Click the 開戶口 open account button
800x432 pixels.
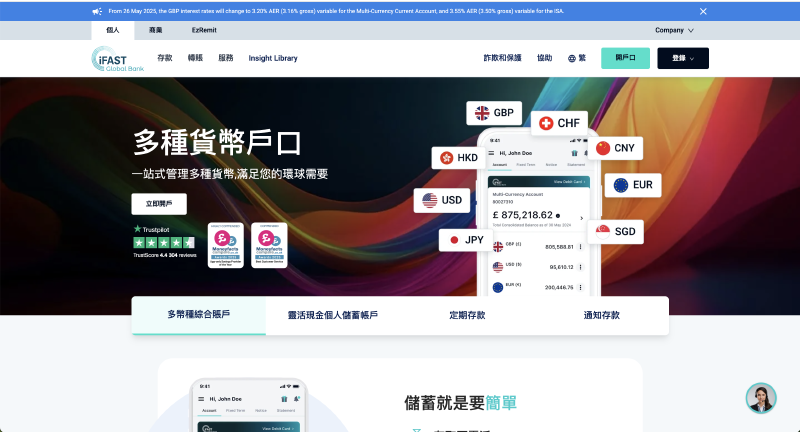coord(625,58)
